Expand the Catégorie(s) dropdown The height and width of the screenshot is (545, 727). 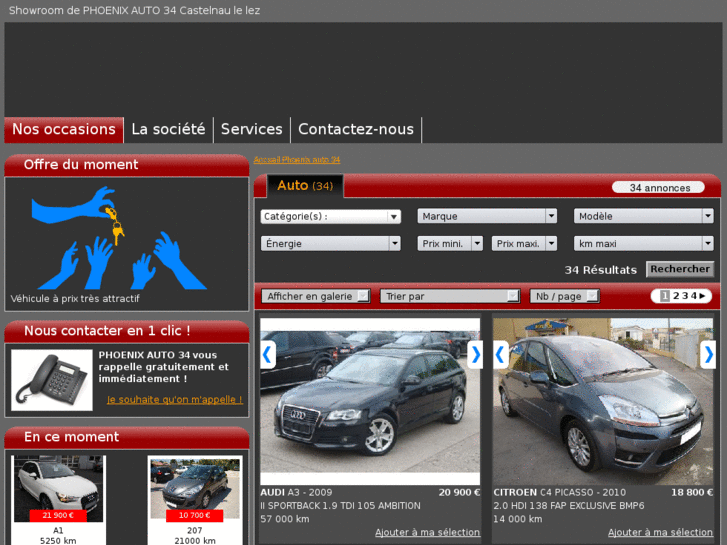(x=330, y=216)
